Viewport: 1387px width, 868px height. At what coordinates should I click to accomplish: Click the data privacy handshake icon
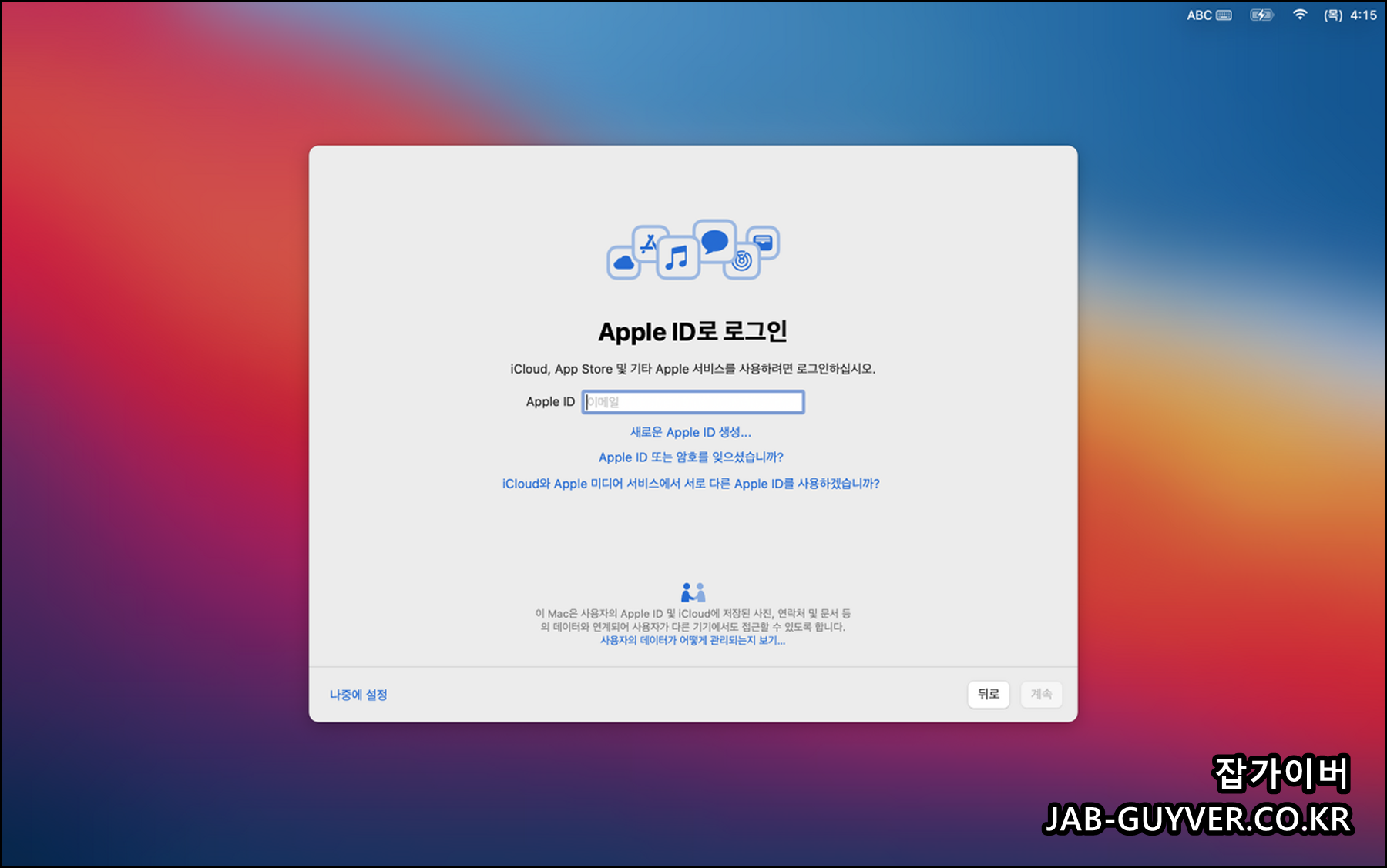pyautogui.click(x=693, y=592)
